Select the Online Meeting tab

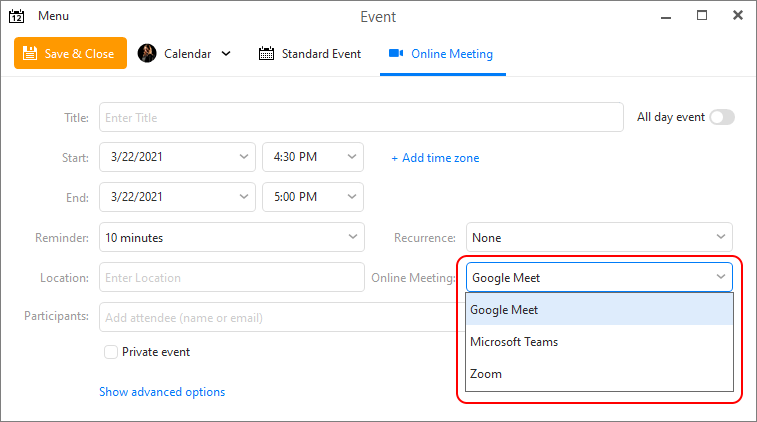click(x=442, y=54)
